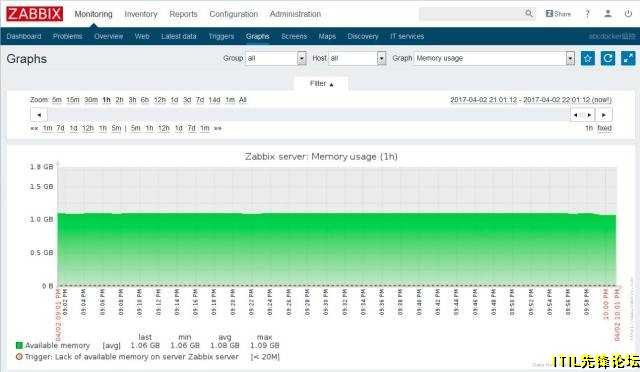This screenshot has width=640, height=372.
Task: Set zoom to 5m
Action: [x=57, y=100]
